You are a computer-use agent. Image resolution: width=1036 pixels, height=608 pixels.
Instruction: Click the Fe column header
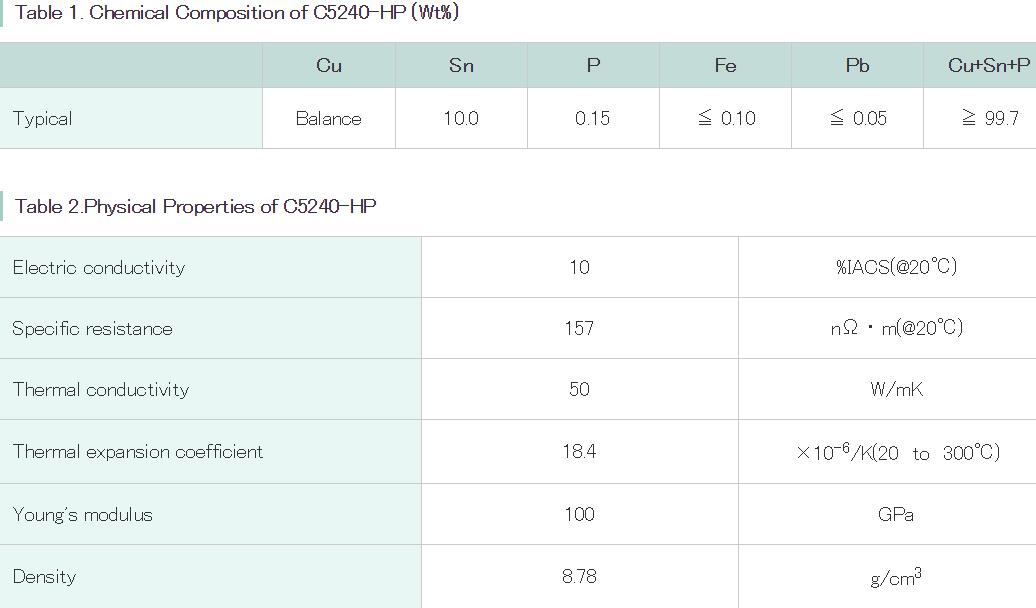(x=725, y=65)
